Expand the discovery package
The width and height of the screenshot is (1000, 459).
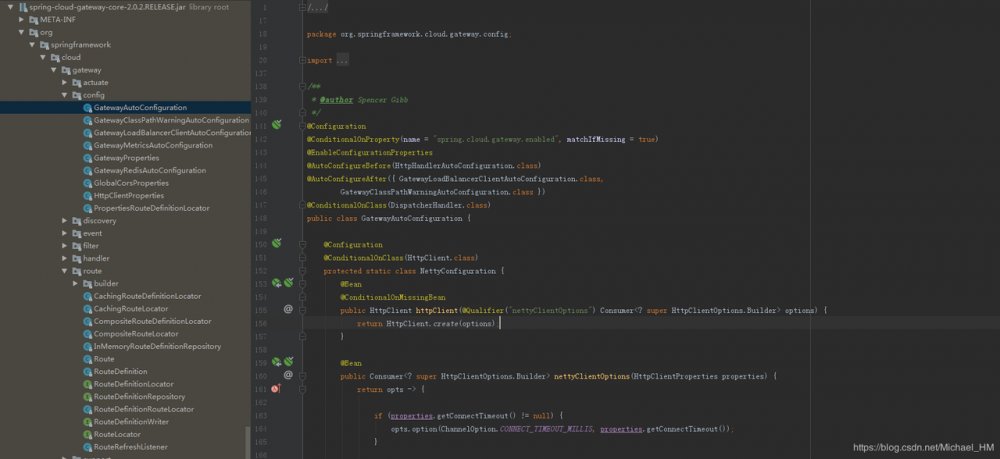point(64,221)
